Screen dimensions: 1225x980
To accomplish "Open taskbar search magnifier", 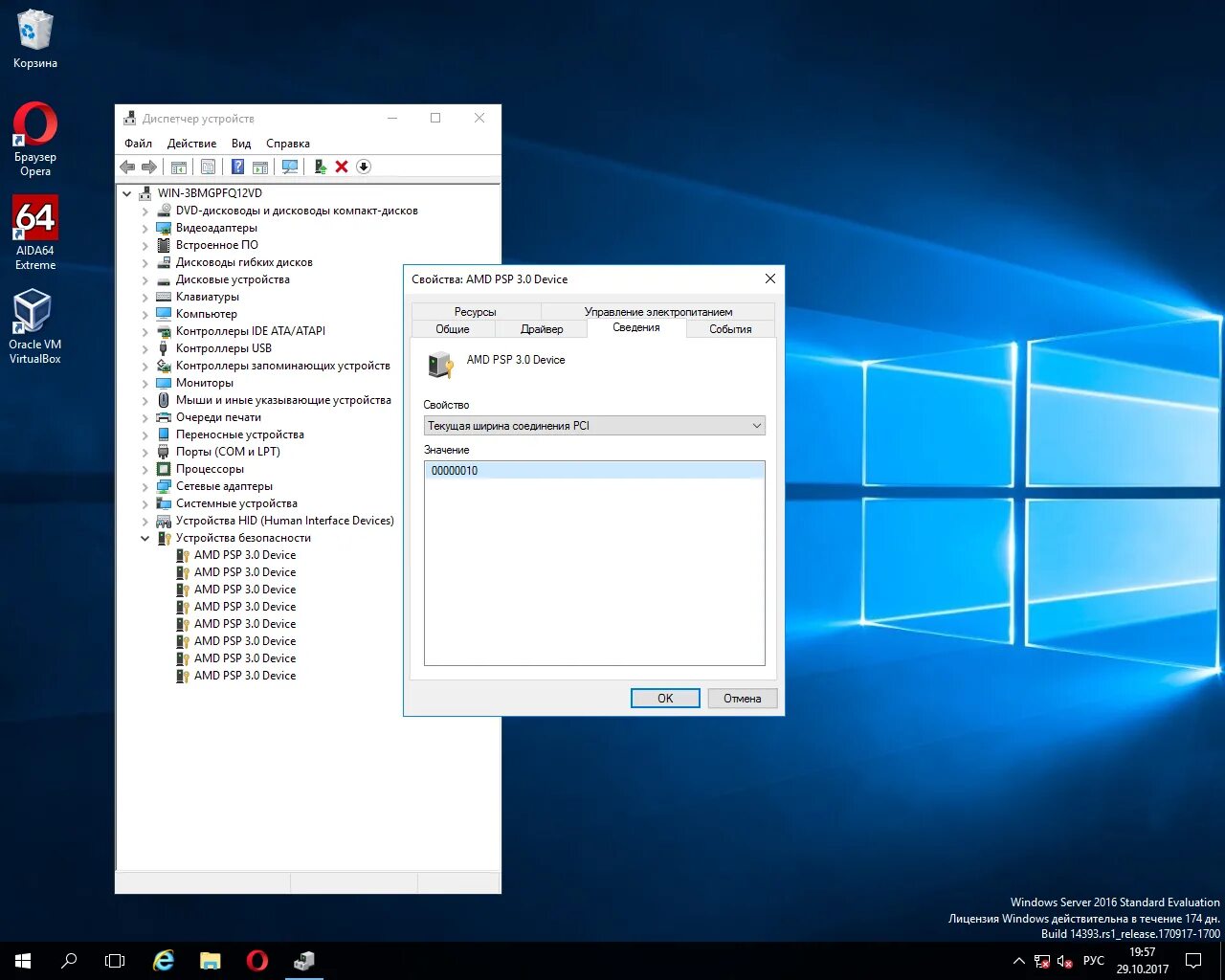I will point(69,961).
